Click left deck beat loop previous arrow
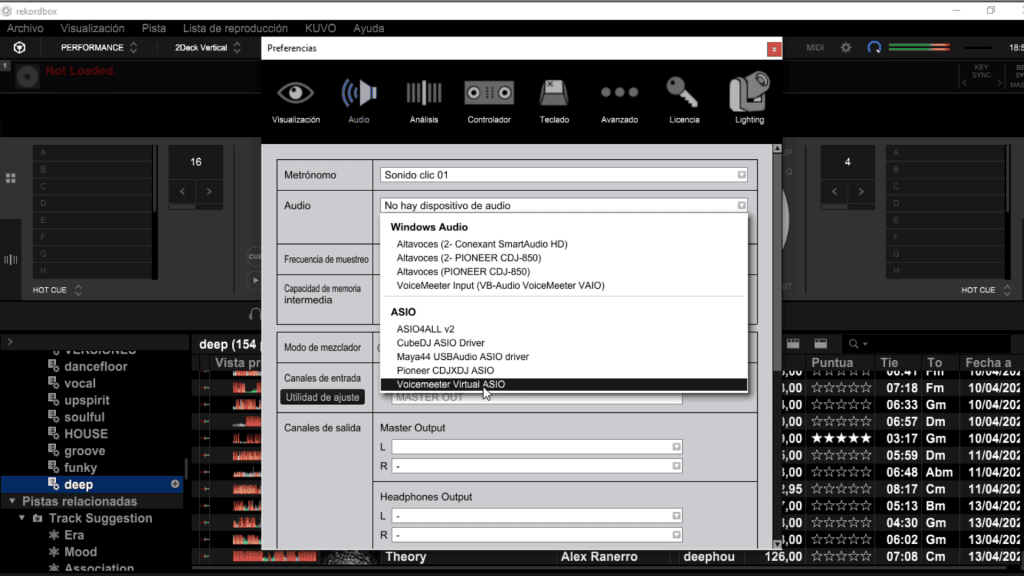This screenshot has height=576, width=1024. [182, 191]
